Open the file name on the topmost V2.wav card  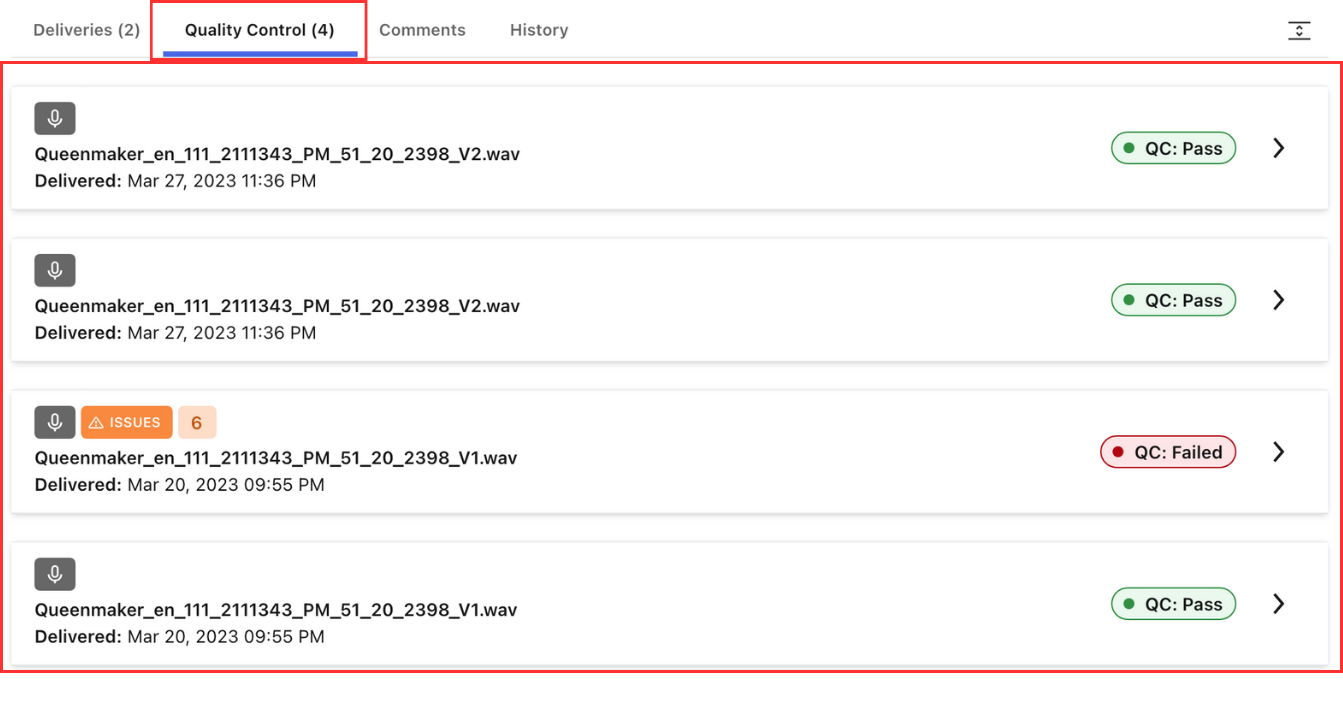[277, 154]
